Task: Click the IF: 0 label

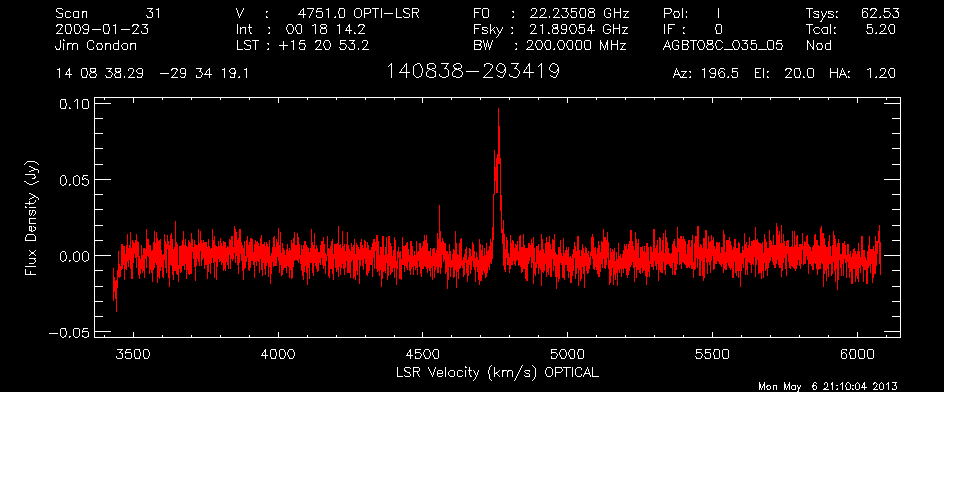Action: coord(693,29)
